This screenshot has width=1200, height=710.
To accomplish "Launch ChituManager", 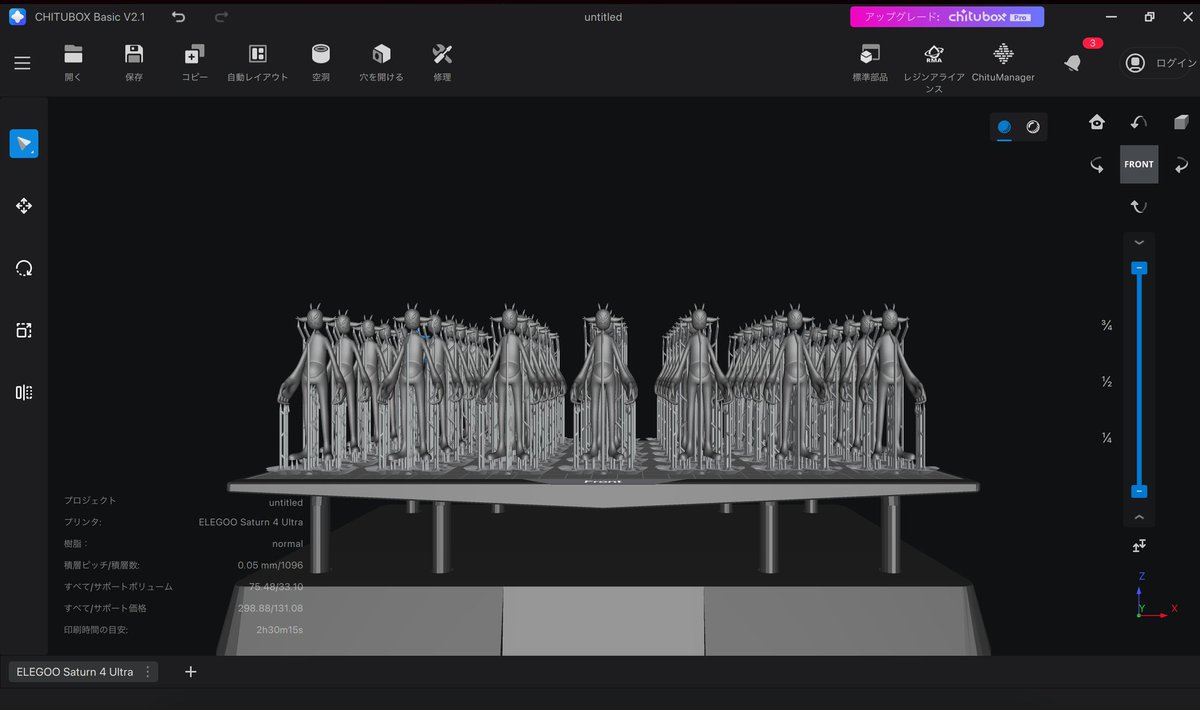I will pos(1003,62).
